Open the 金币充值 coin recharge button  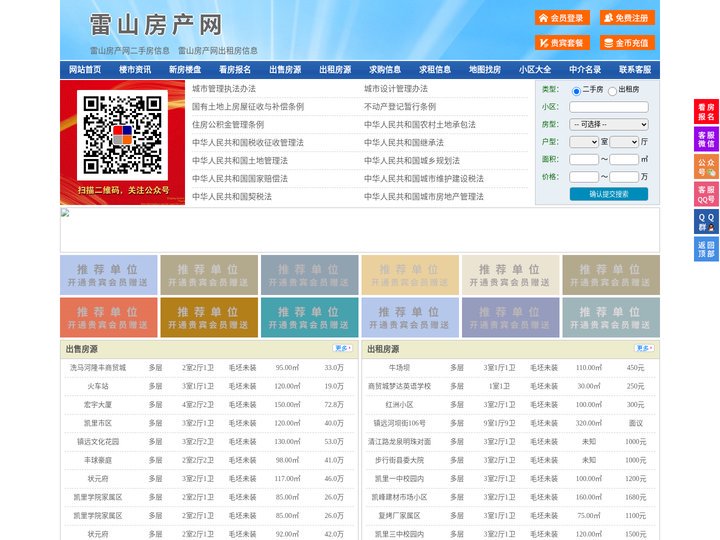(x=627, y=43)
